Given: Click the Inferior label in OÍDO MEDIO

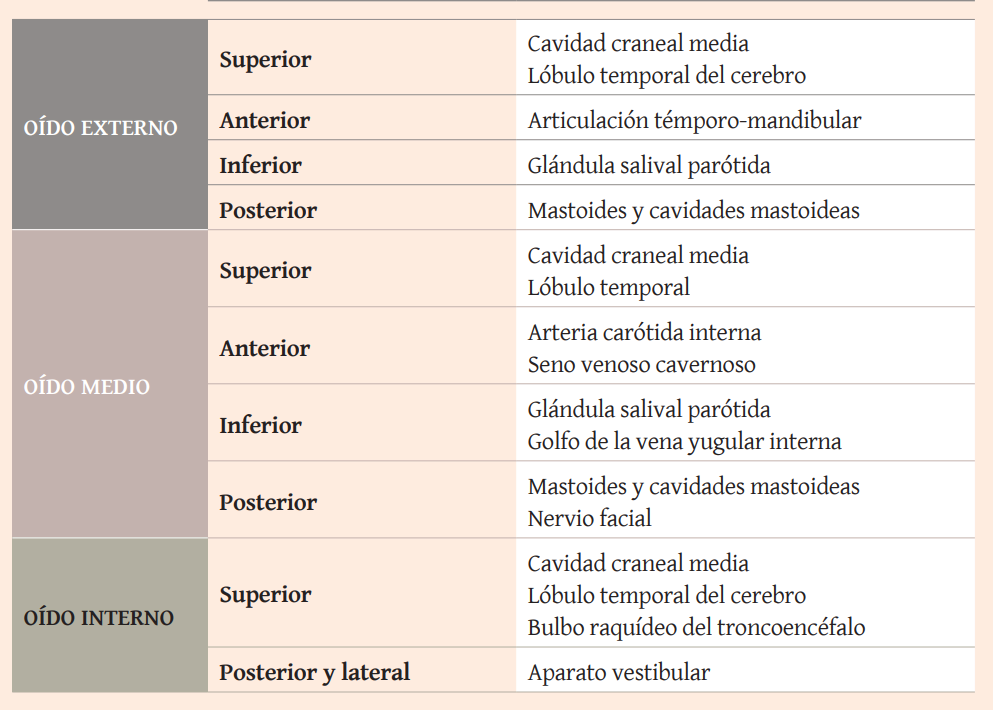Looking at the screenshot, I should pos(260,425).
